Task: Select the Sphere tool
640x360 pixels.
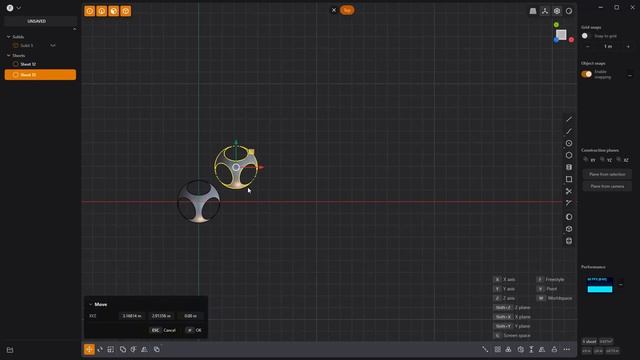Action: pos(569,217)
